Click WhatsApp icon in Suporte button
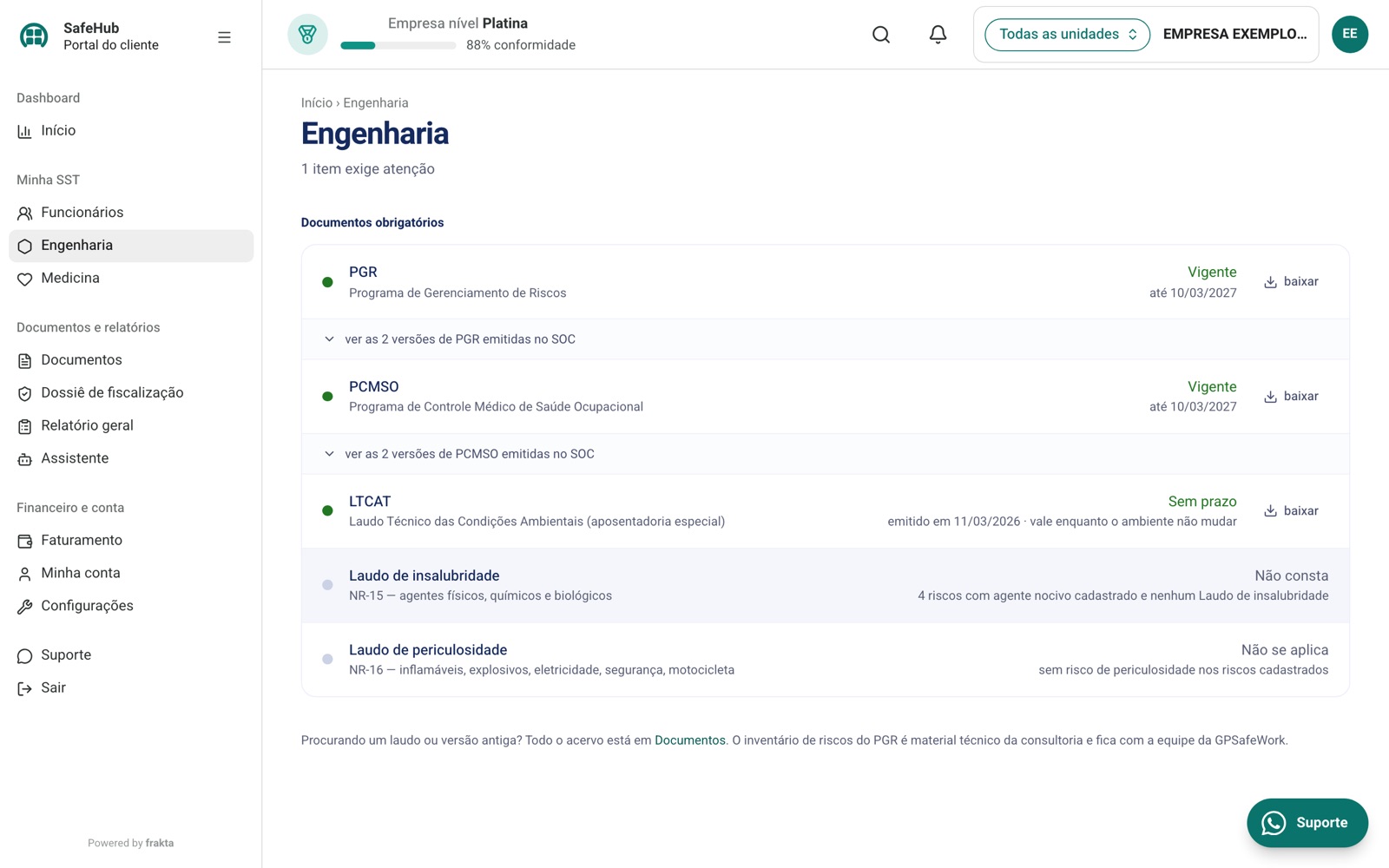This screenshot has width=1389, height=868. tap(1274, 823)
